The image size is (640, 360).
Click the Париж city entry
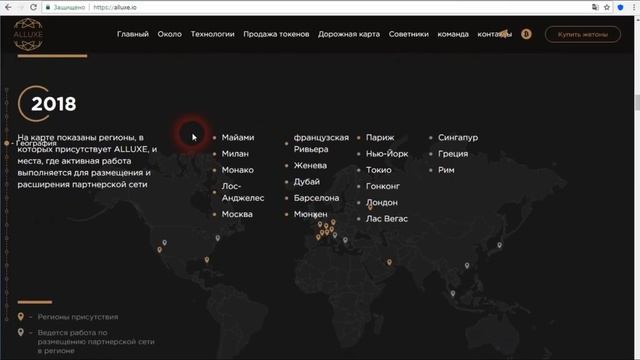pyautogui.click(x=380, y=138)
